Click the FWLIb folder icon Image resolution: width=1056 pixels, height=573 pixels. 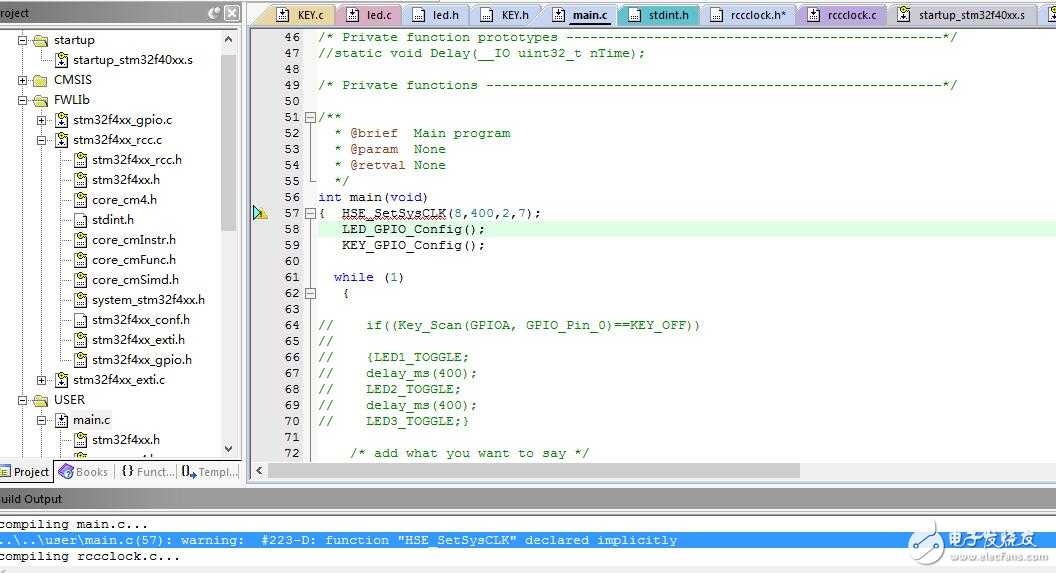click(41, 100)
